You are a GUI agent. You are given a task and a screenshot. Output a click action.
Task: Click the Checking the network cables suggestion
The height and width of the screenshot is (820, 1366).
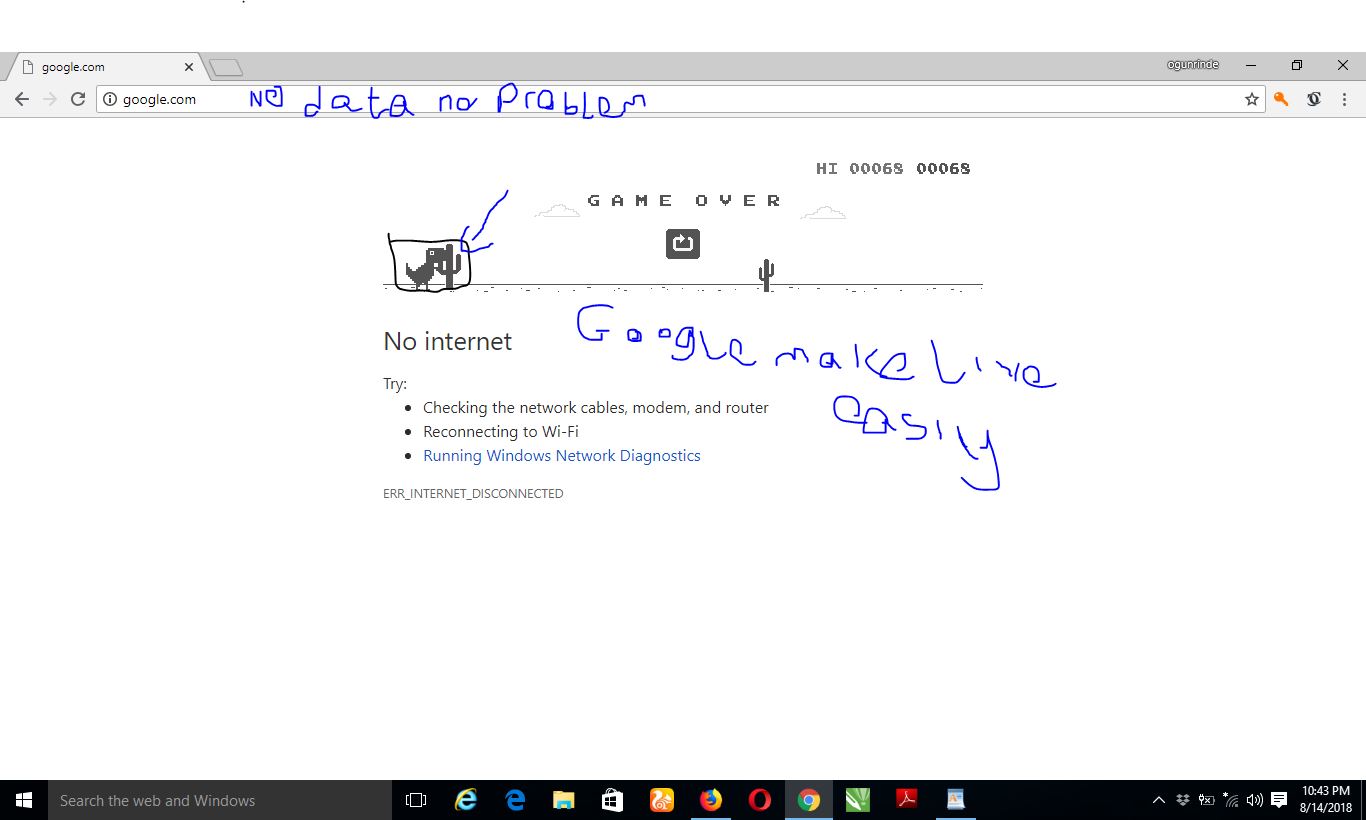point(596,407)
